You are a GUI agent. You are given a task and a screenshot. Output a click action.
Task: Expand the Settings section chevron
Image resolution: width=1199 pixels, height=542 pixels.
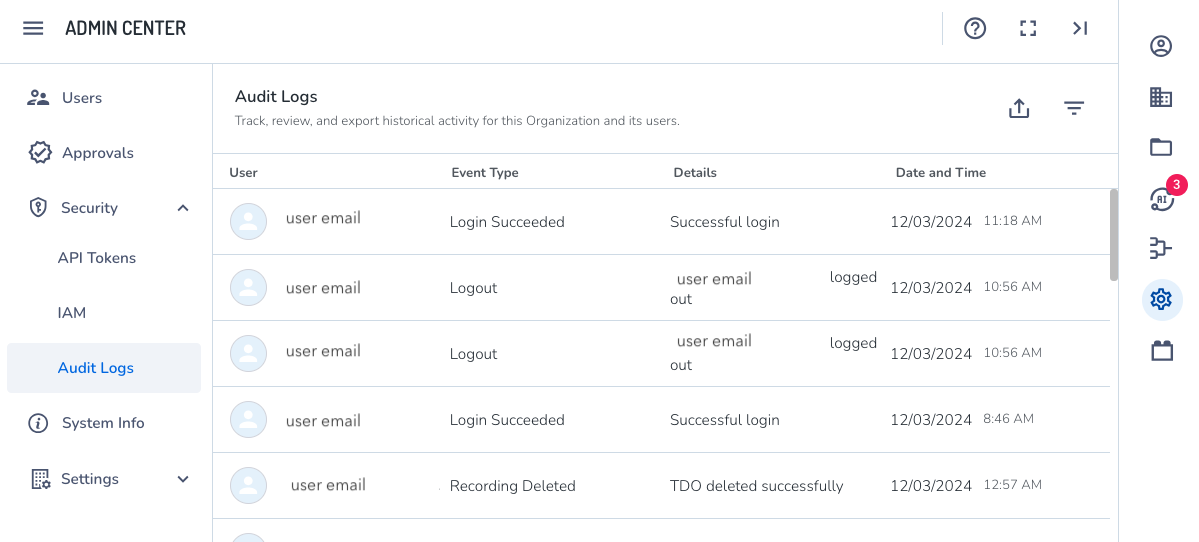coord(183,479)
